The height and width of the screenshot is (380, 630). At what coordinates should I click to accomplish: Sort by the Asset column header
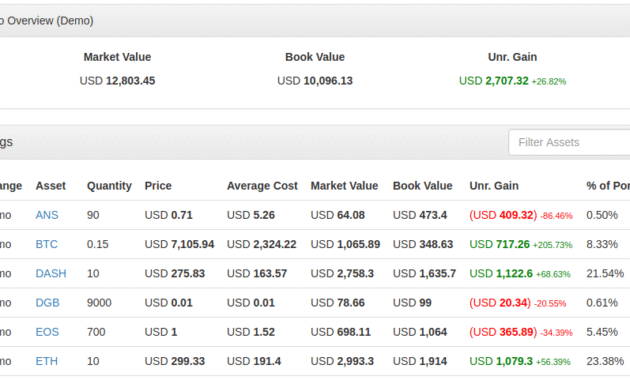(x=51, y=186)
